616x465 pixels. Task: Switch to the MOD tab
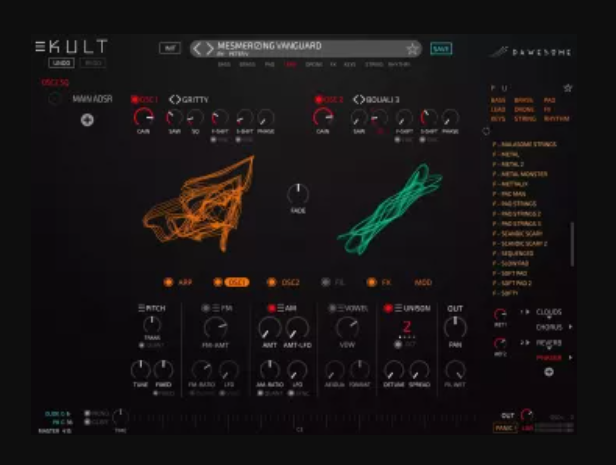[x=423, y=282]
